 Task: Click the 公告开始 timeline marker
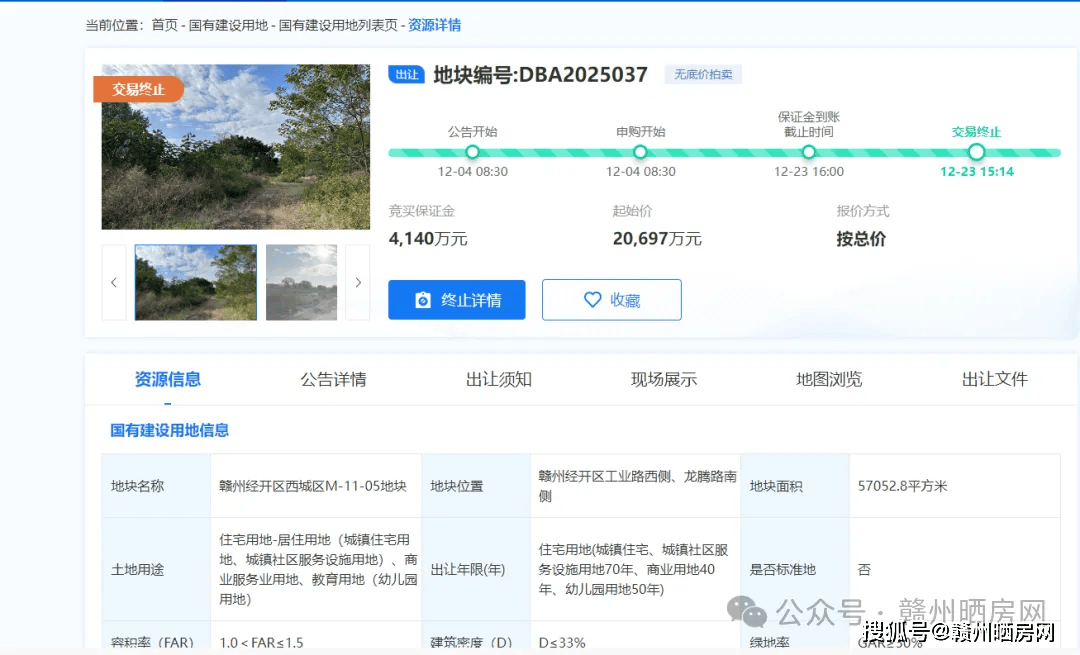(473, 152)
